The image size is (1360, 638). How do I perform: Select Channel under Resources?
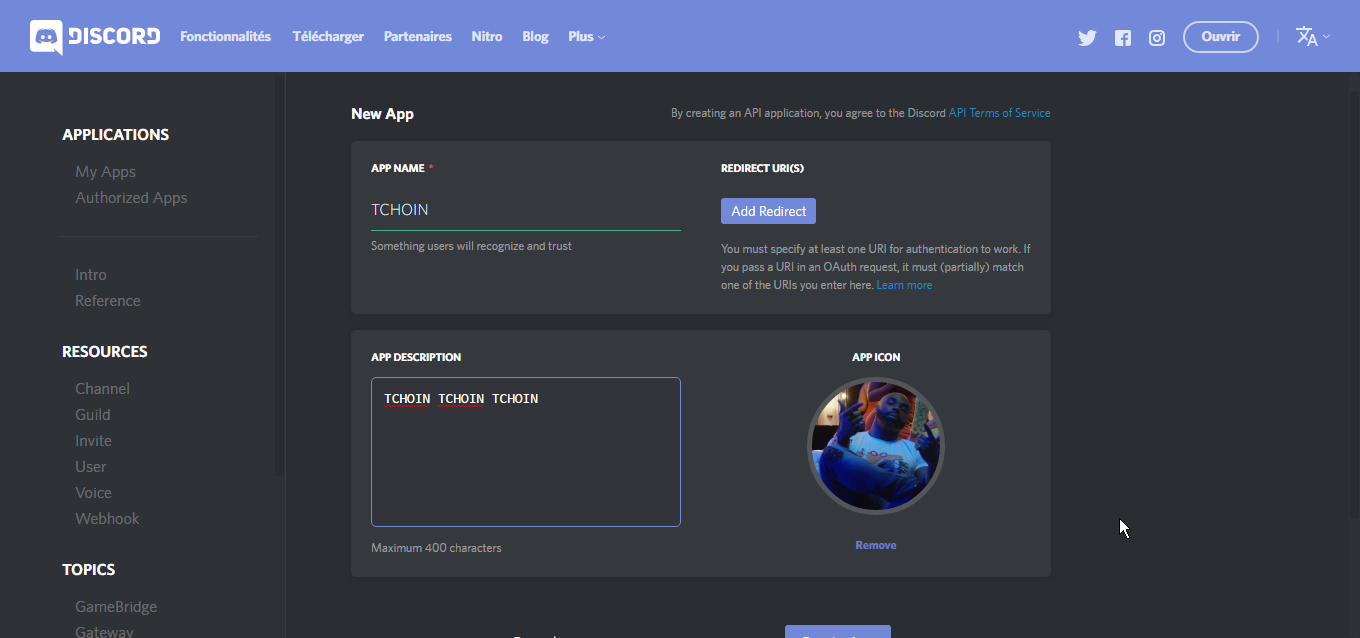(102, 389)
